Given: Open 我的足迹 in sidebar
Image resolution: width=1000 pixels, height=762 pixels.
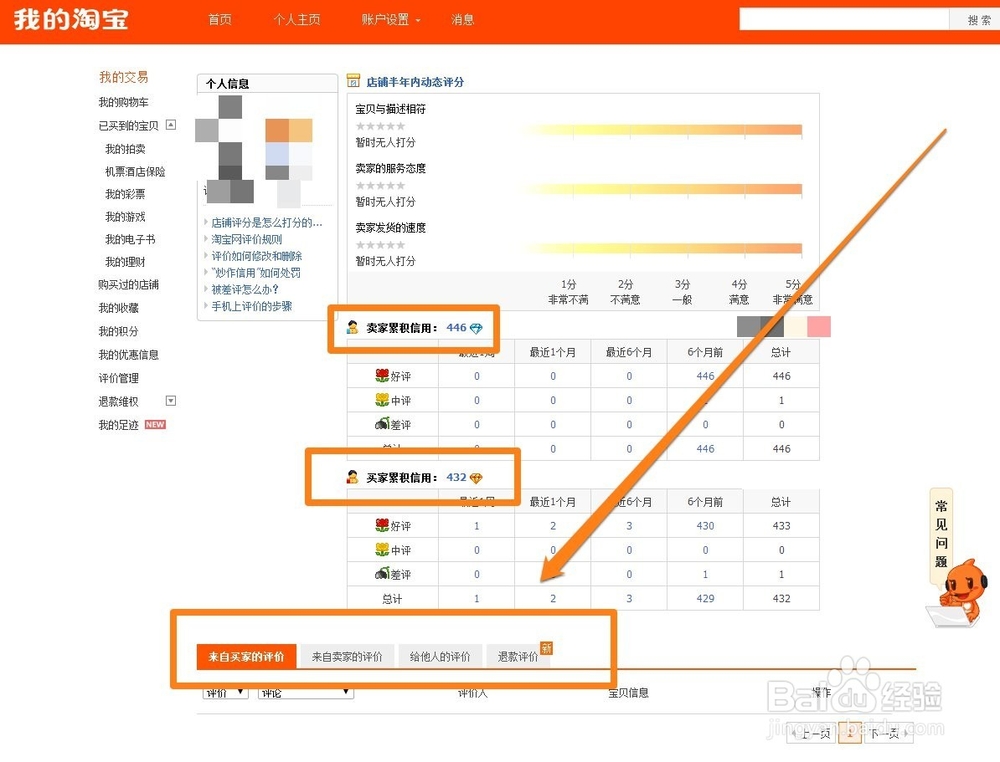Looking at the screenshot, I should click(119, 425).
